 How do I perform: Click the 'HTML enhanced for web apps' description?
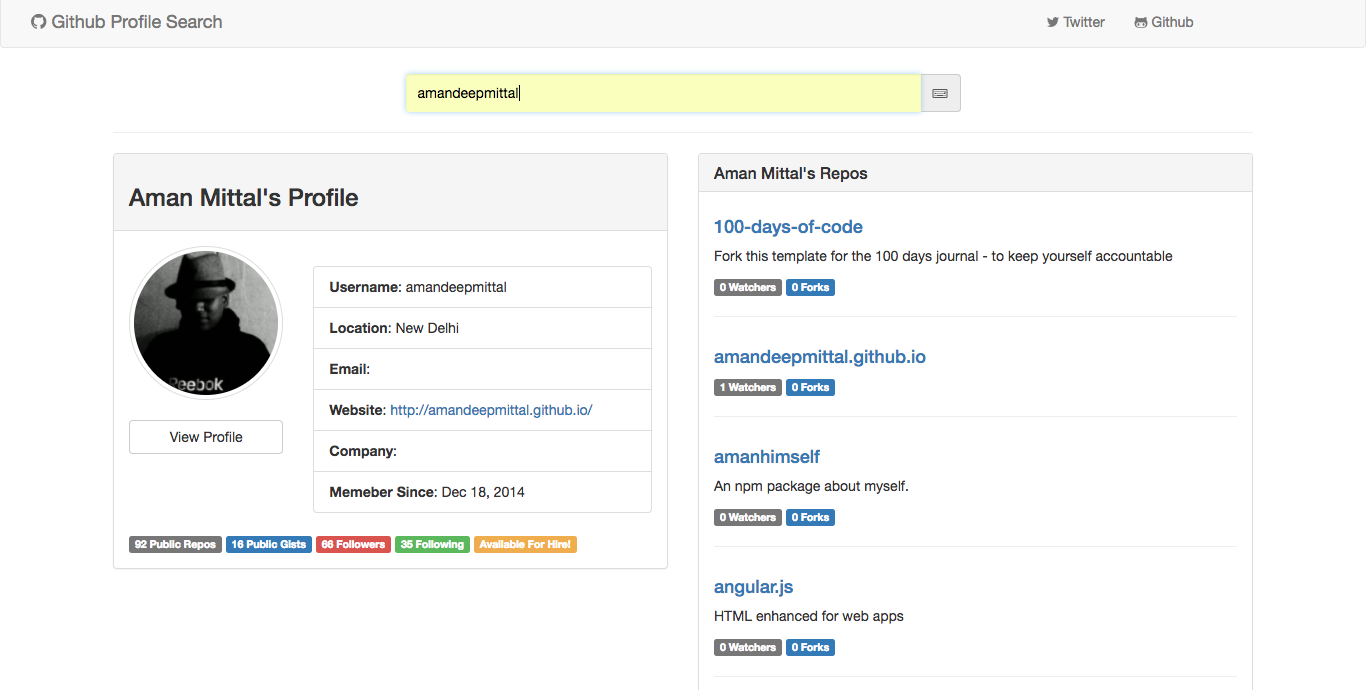[809, 616]
